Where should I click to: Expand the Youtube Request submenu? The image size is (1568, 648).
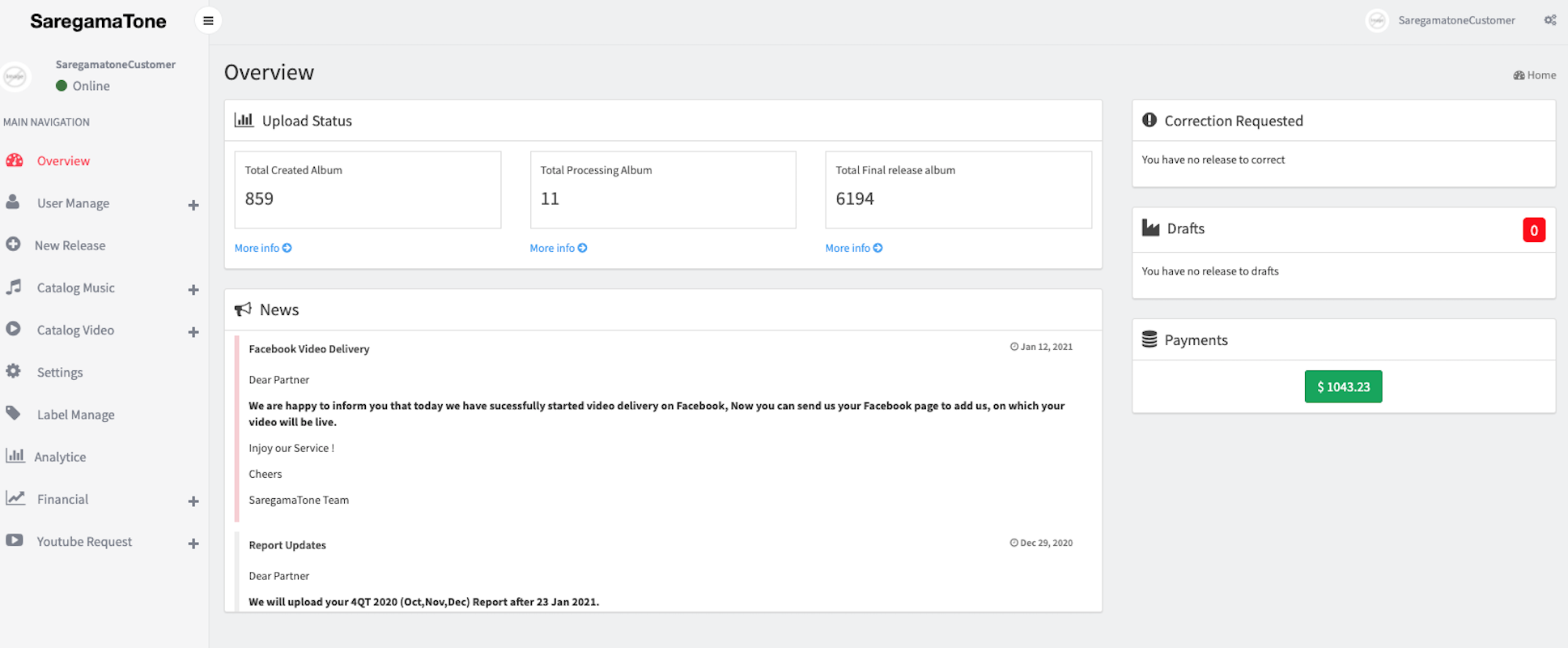(x=193, y=544)
